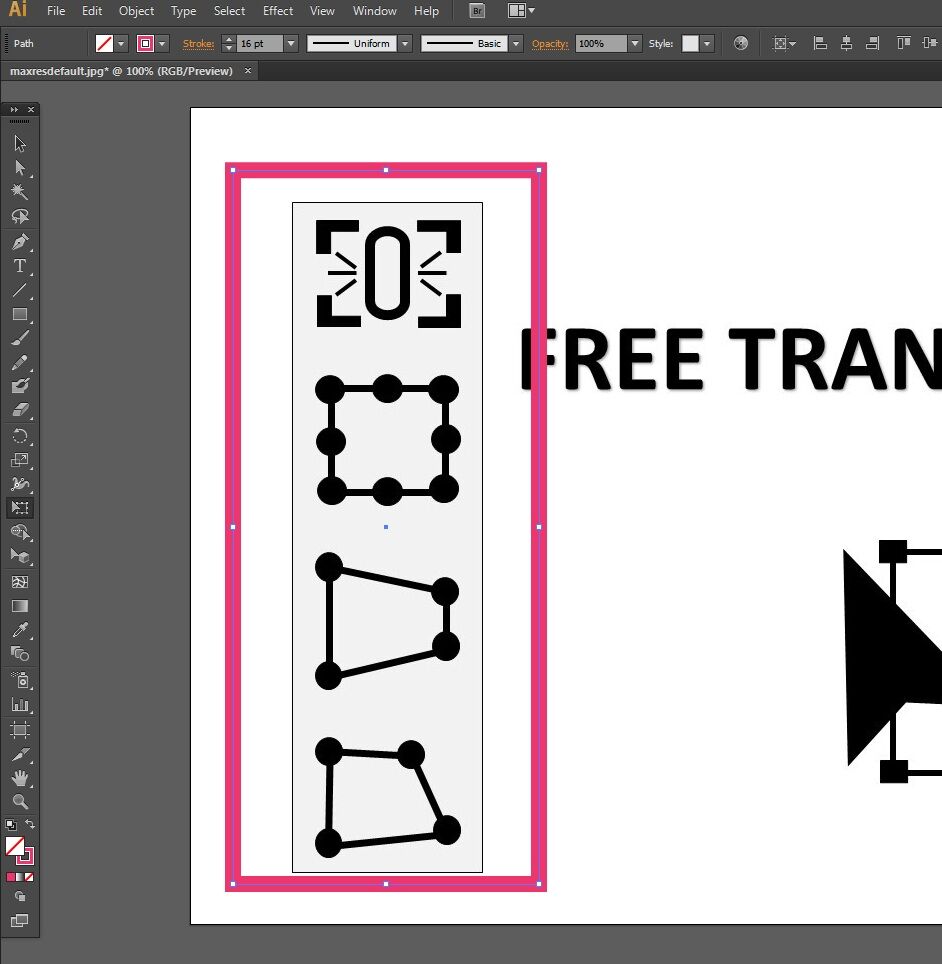Set paint mode to Color
Image resolution: width=942 pixels, height=964 pixels.
point(10,877)
